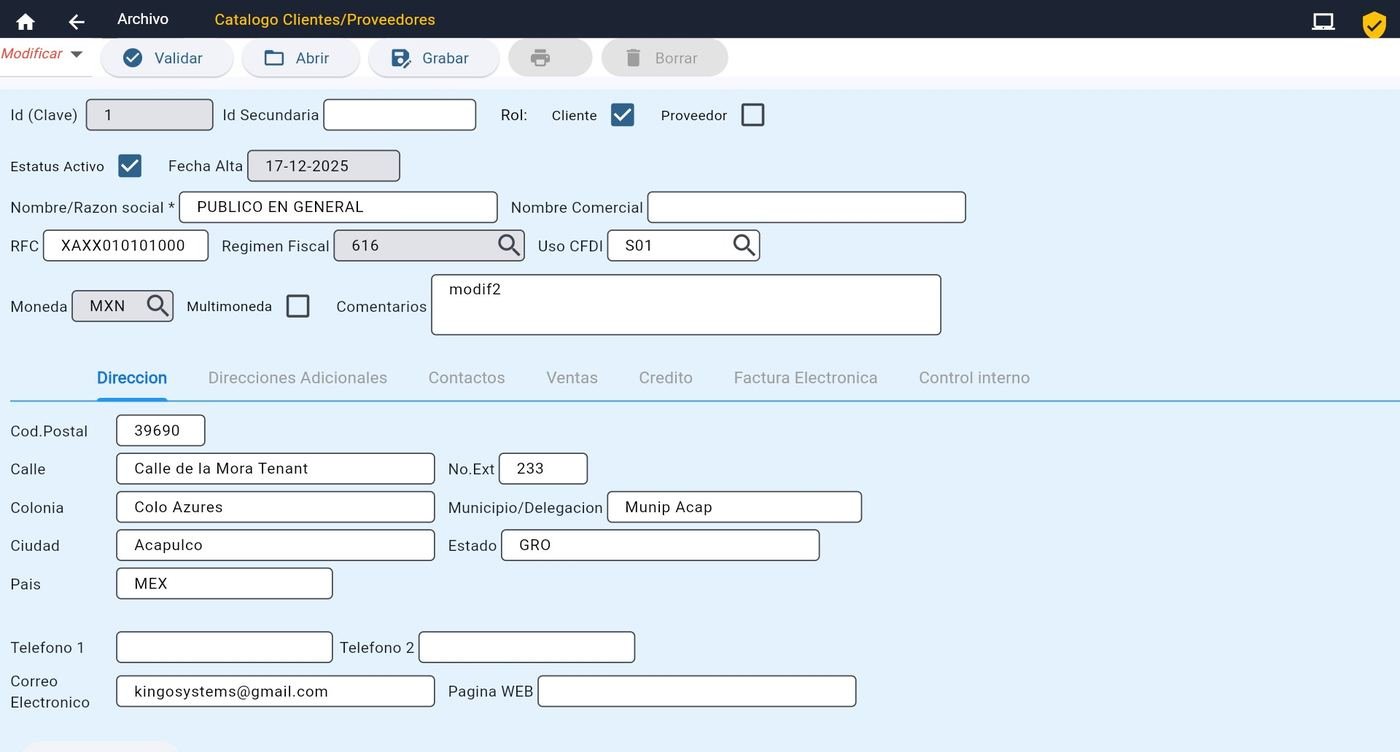Open the Archivo menu

143,19
